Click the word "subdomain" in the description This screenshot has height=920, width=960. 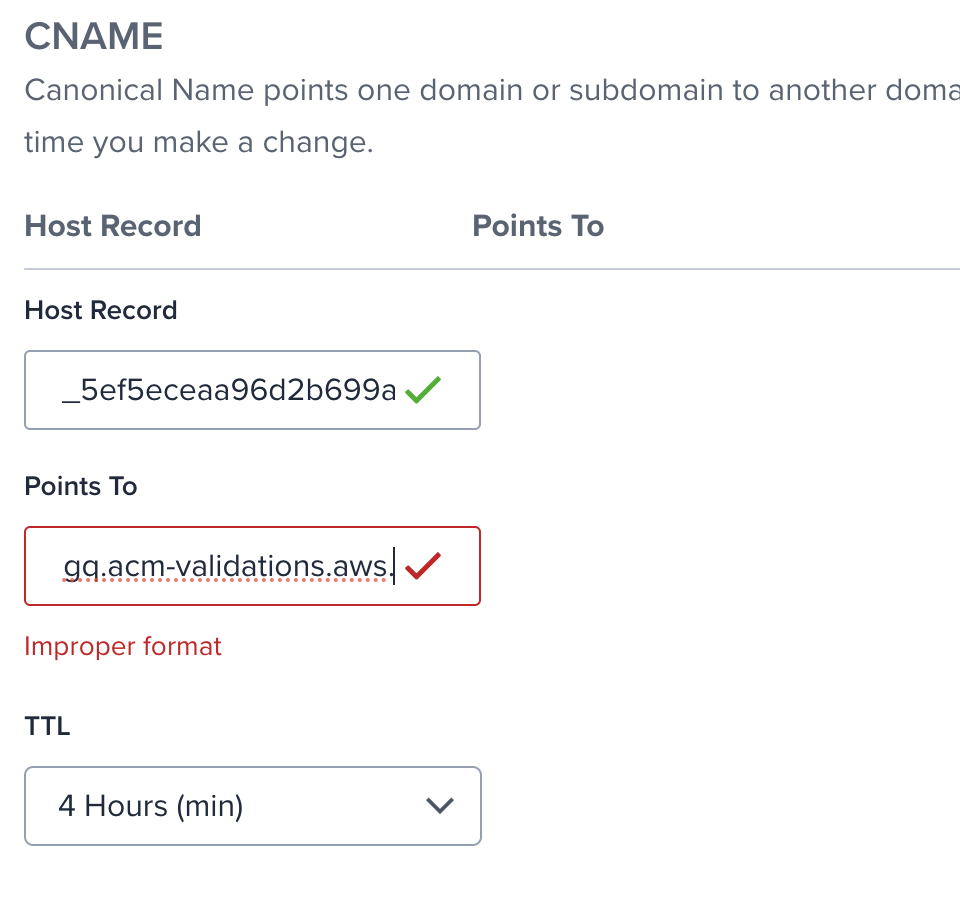[636, 91]
